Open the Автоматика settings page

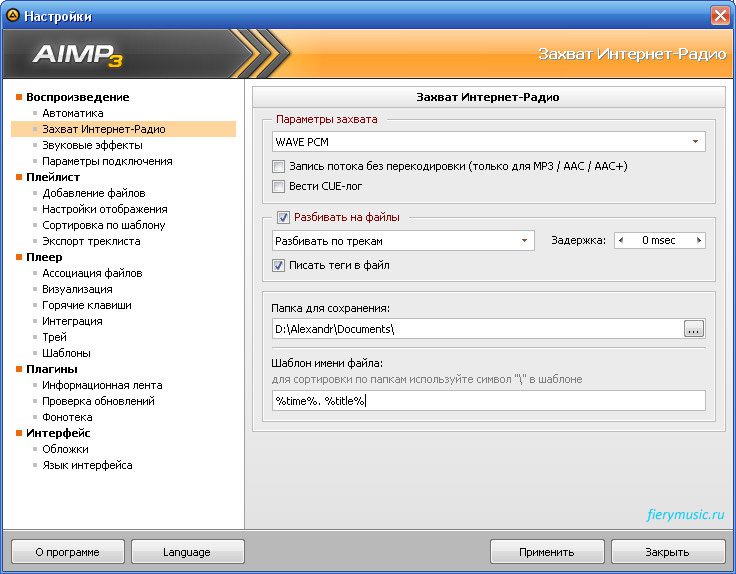click(73, 113)
